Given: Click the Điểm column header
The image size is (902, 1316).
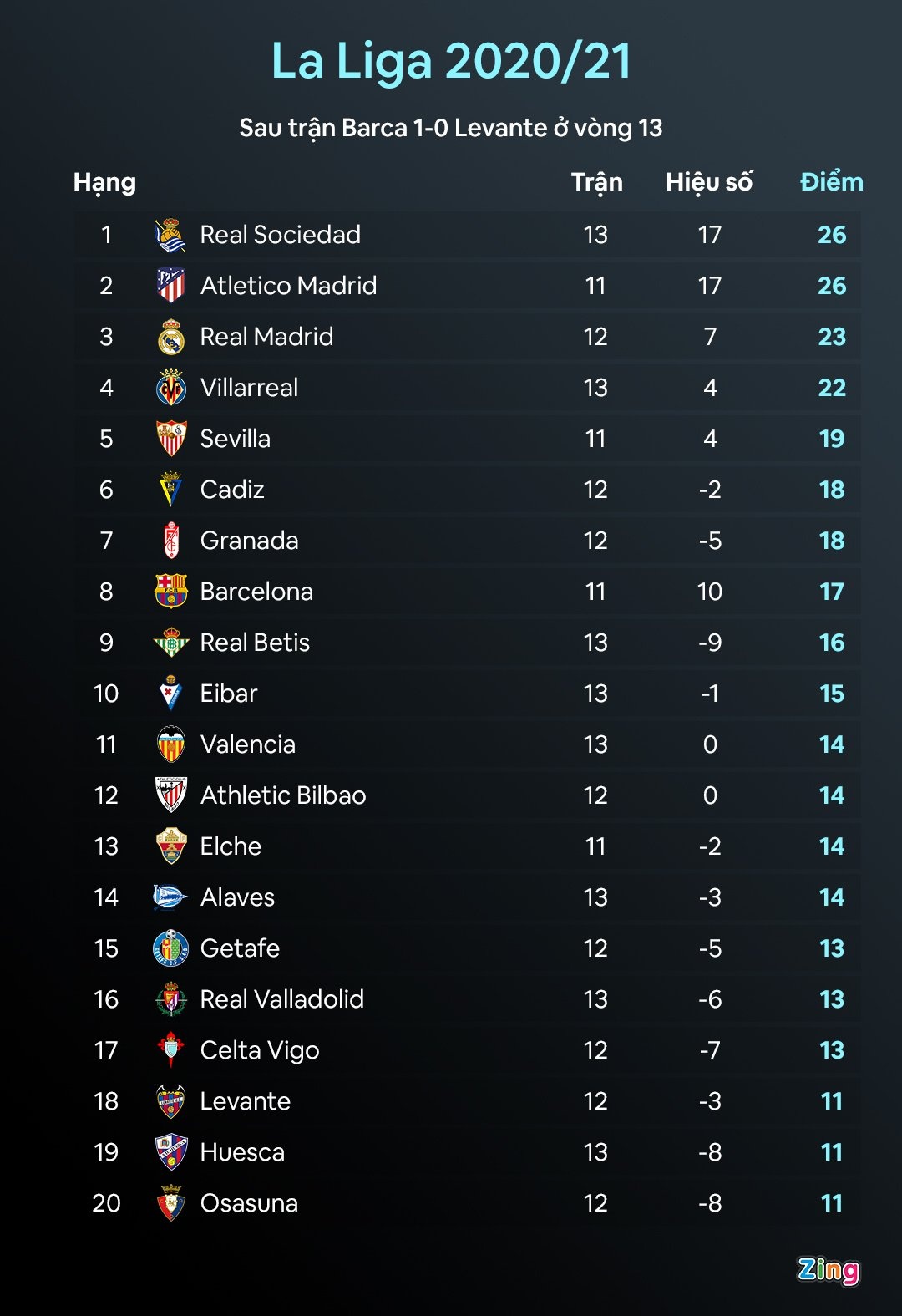Looking at the screenshot, I should click(x=831, y=182).
